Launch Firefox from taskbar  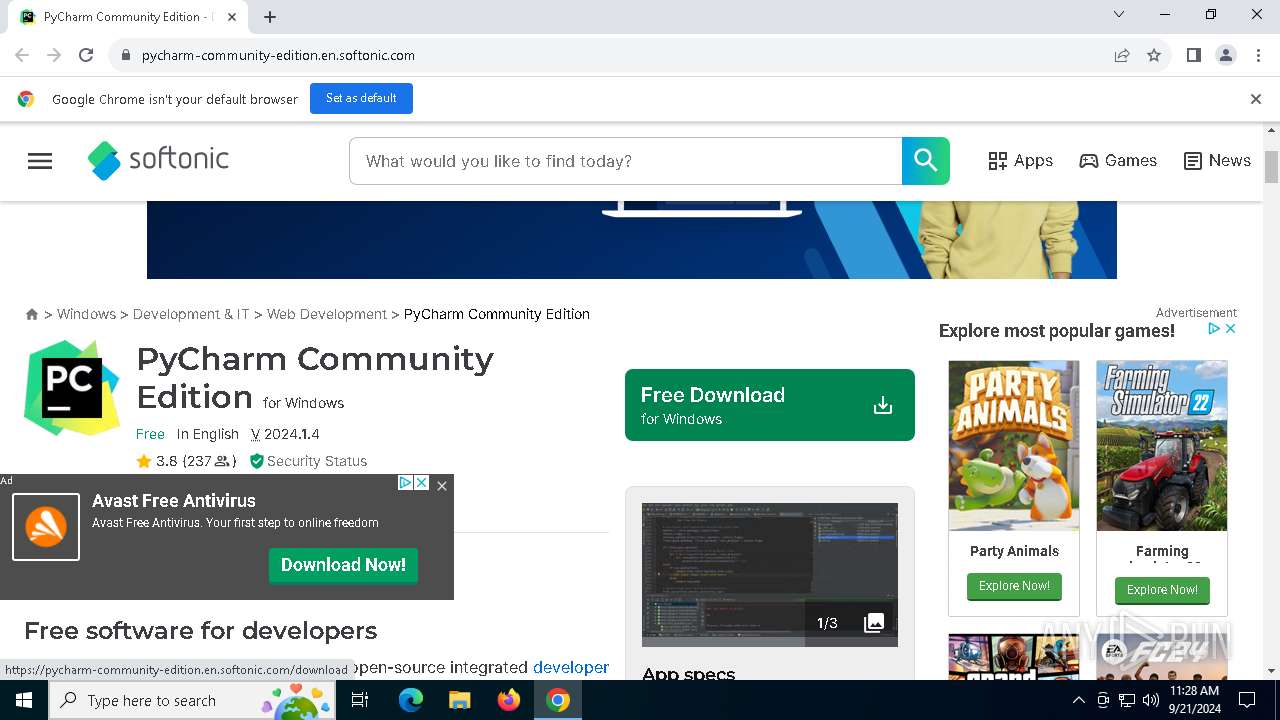tap(509, 700)
